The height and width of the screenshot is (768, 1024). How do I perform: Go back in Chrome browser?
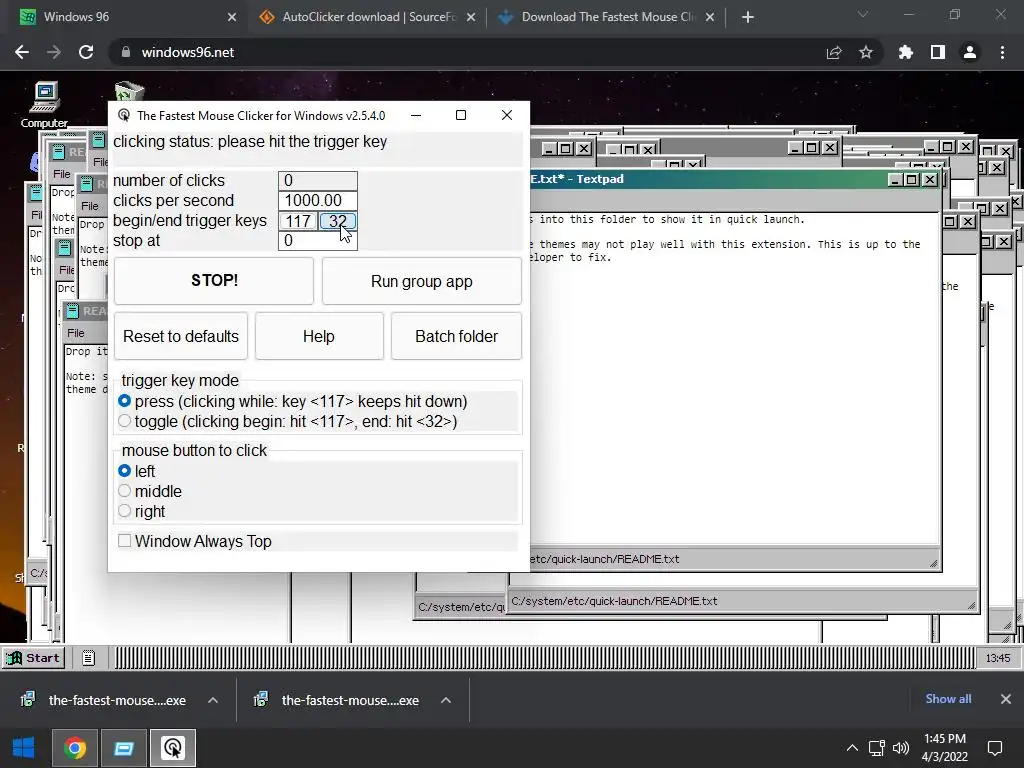[x=22, y=52]
